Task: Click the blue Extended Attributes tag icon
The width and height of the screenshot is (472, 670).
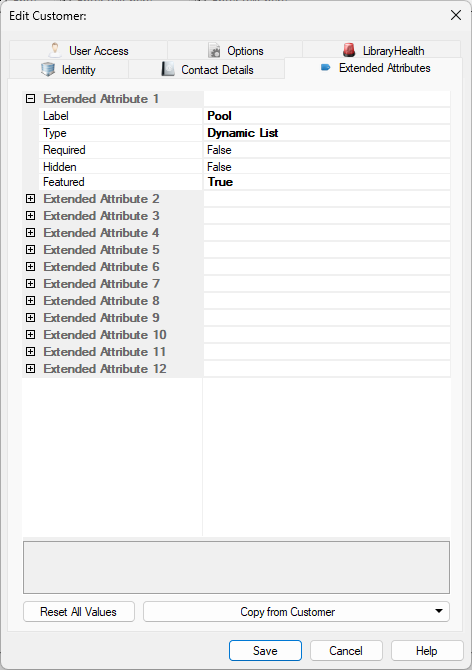Action: tap(325, 68)
